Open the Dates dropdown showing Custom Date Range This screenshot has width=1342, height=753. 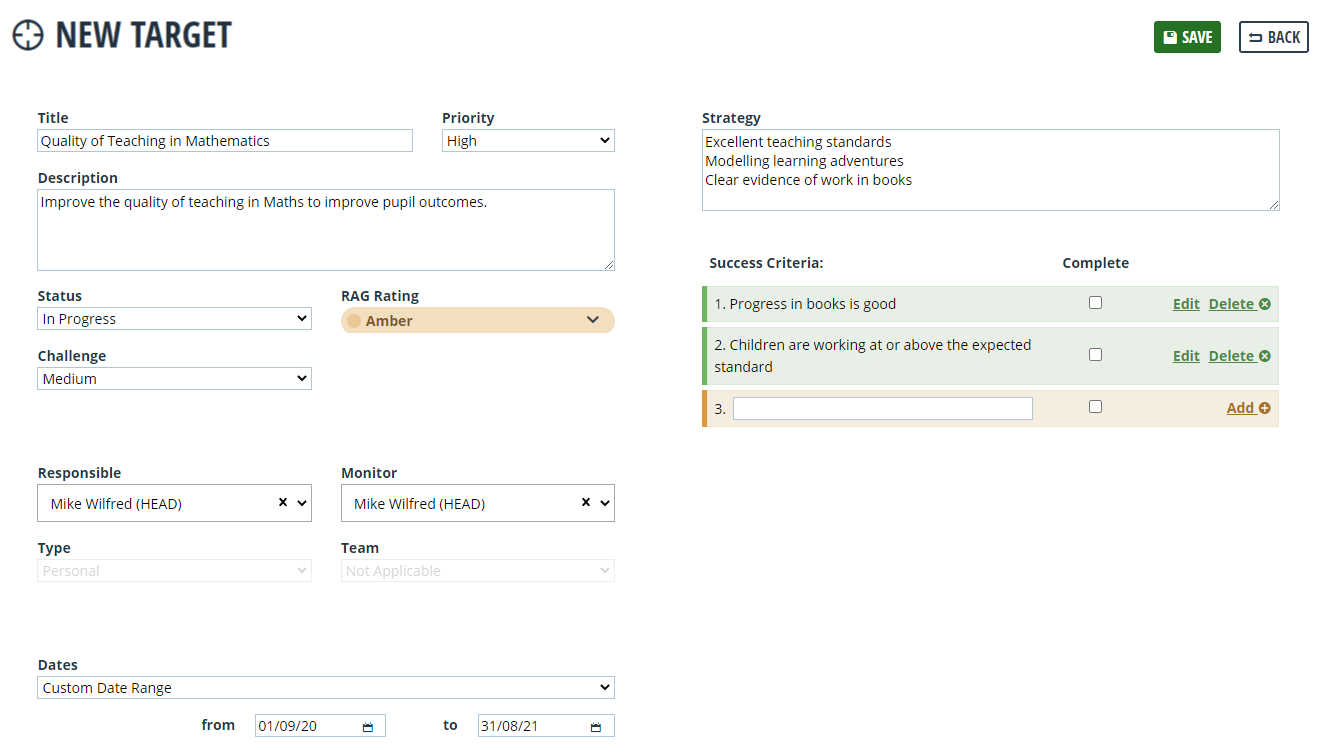click(x=326, y=688)
